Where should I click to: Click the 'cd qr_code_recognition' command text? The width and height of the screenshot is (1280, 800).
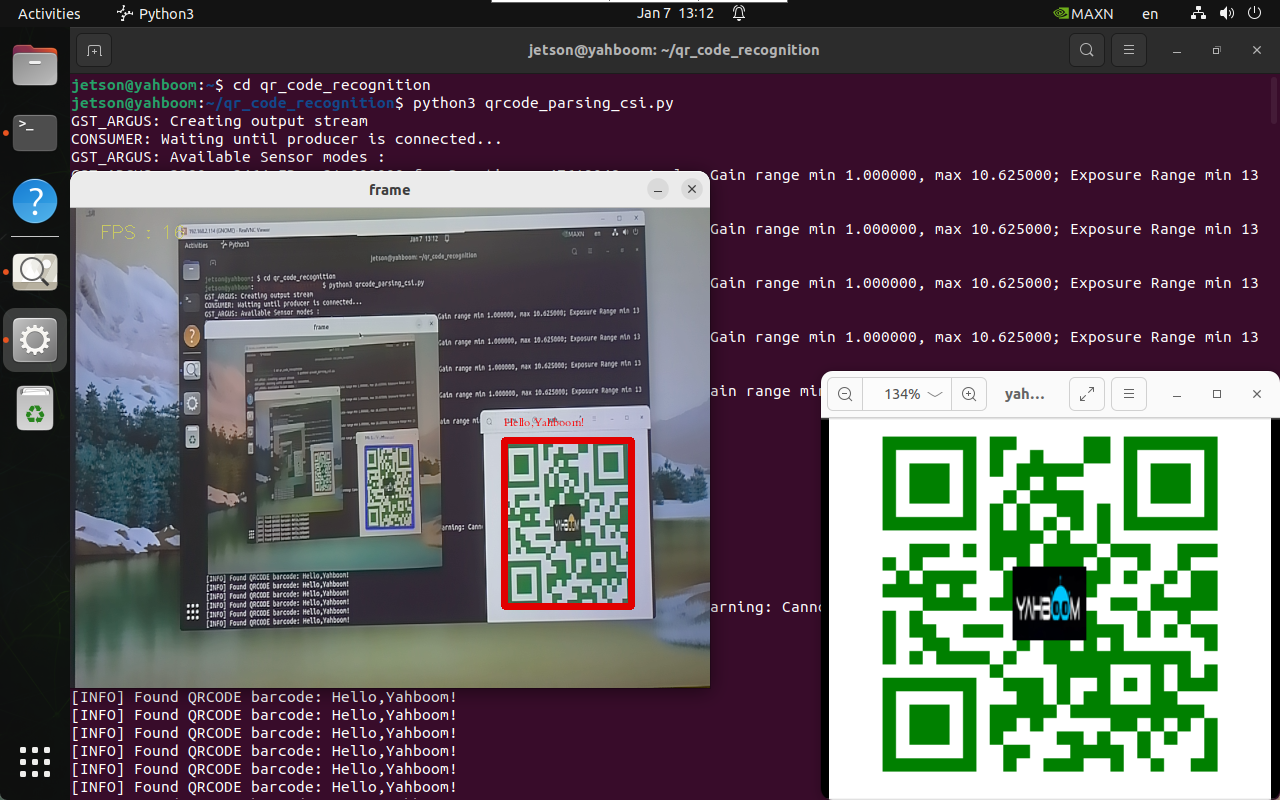click(331, 85)
